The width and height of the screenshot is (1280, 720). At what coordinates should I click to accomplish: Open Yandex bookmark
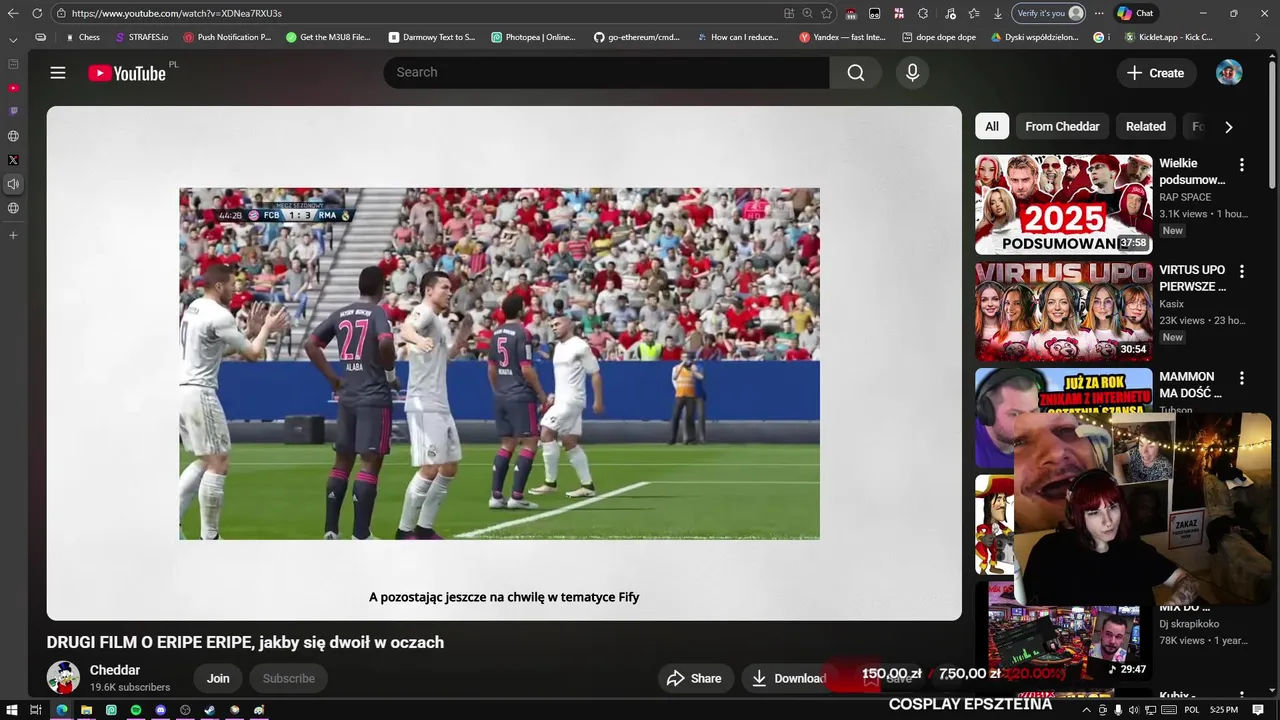[843, 37]
